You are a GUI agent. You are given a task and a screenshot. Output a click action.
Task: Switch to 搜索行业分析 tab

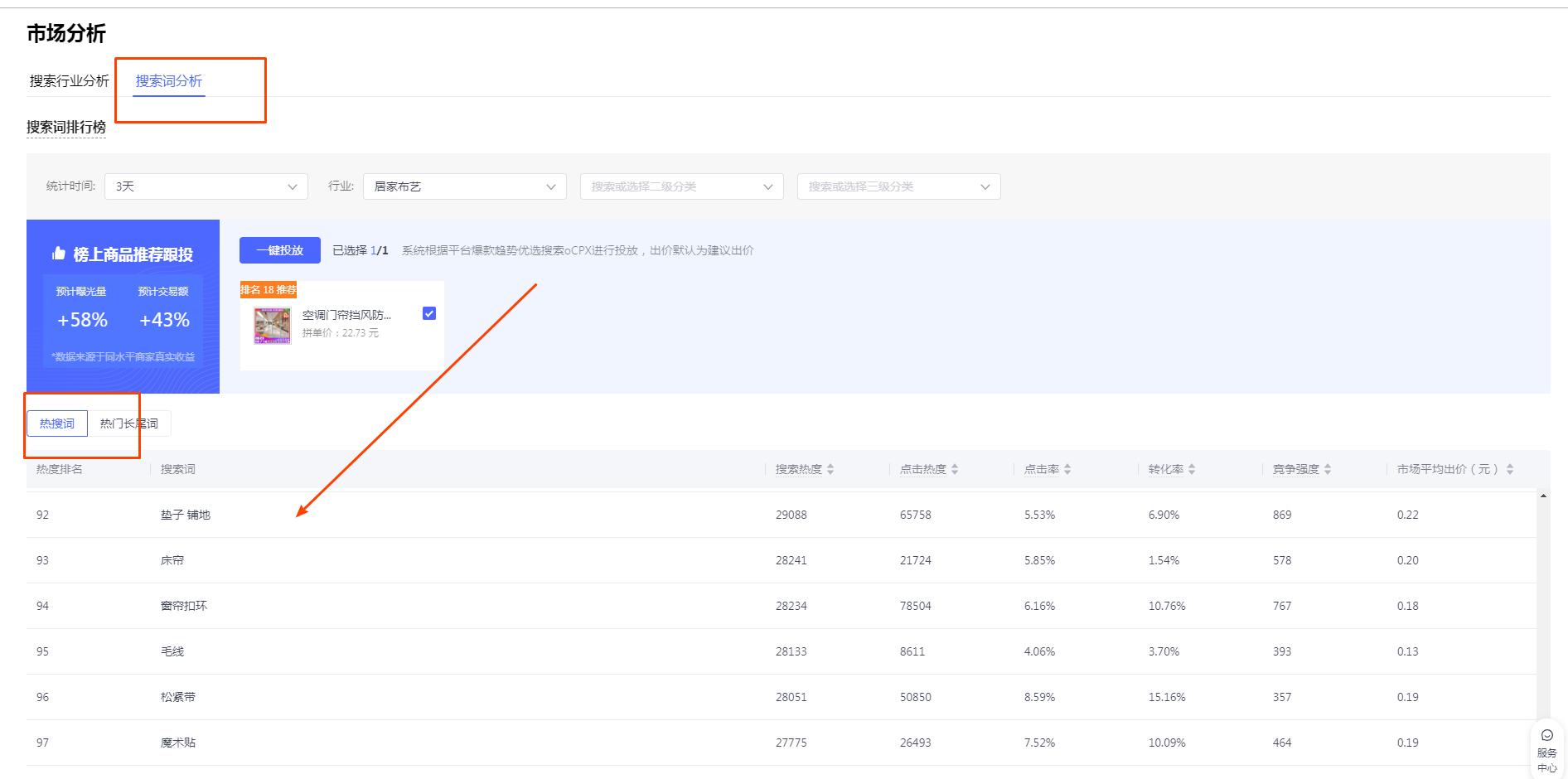(70, 81)
